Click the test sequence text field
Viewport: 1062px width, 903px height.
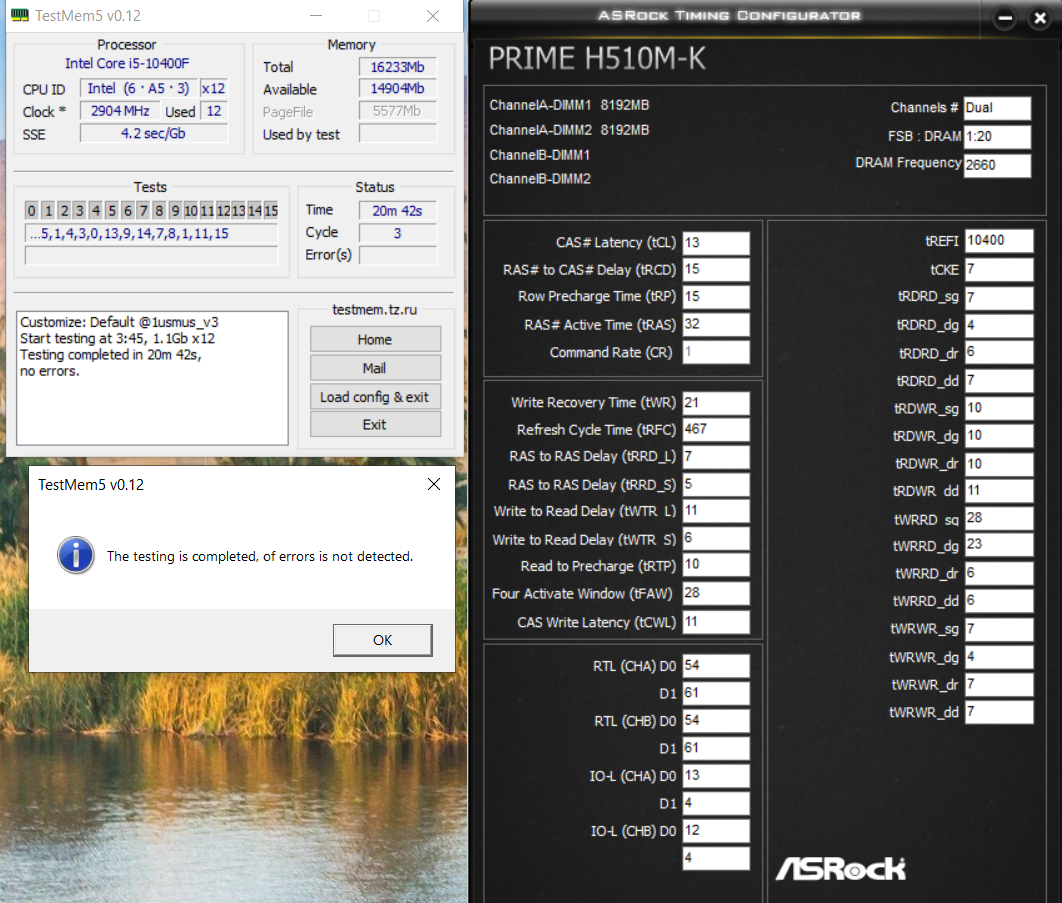click(151, 234)
